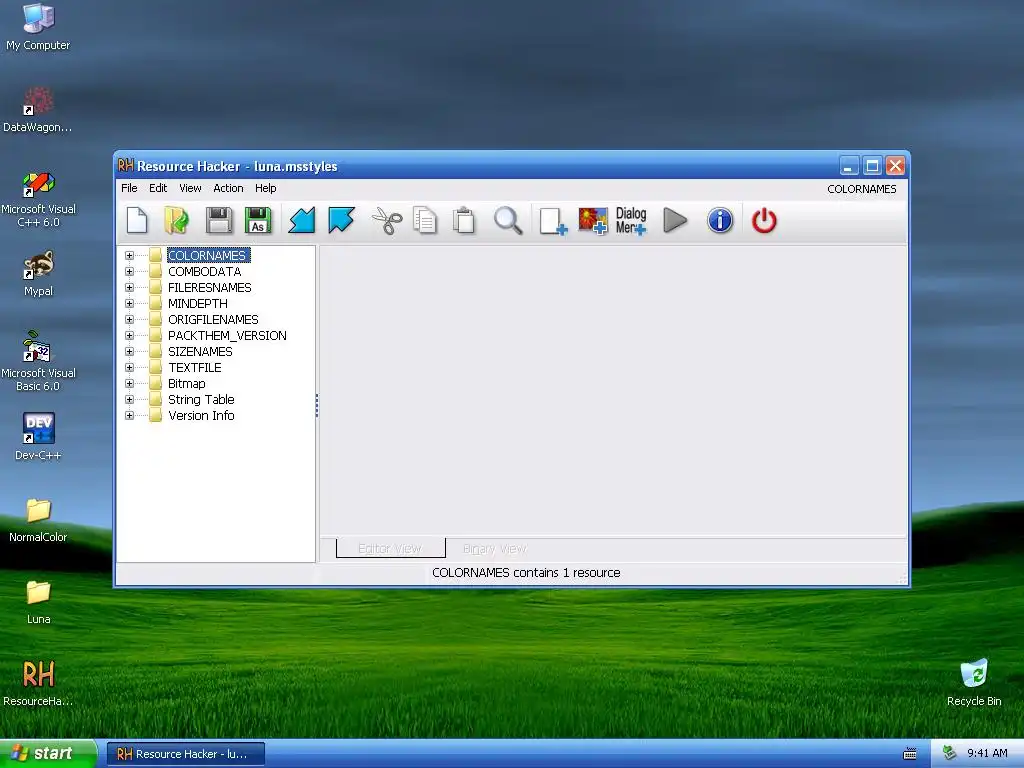Switch to the Binary View tab

pyautogui.click(x=494, y=549)
